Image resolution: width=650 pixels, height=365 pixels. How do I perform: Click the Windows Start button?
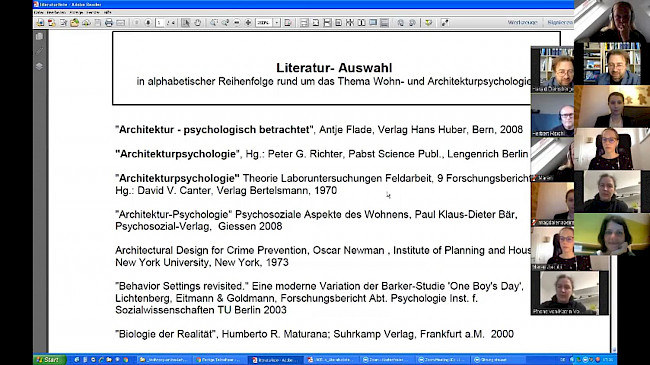[50, 360]
